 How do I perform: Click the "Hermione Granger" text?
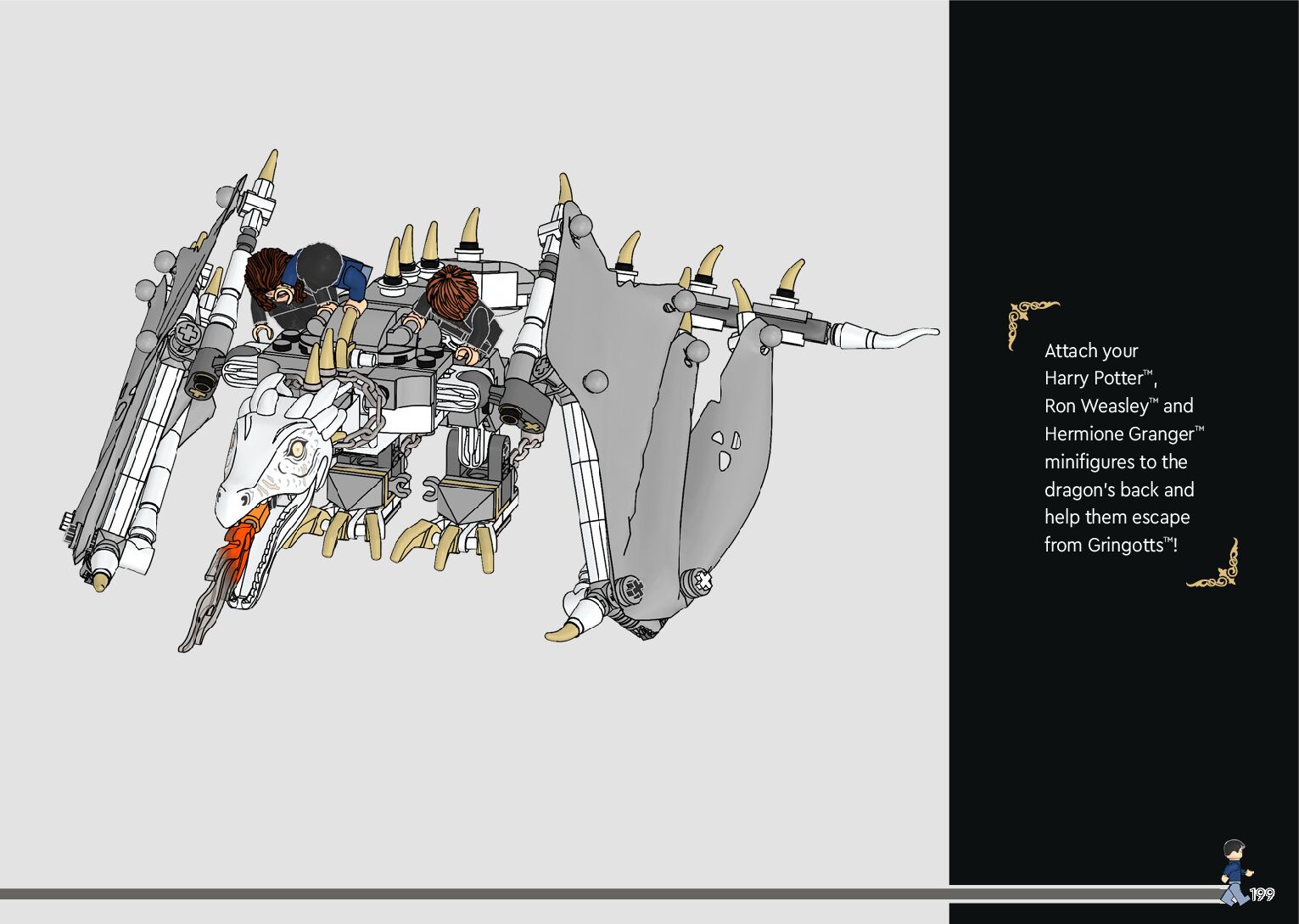click(x=1118, y=434)
